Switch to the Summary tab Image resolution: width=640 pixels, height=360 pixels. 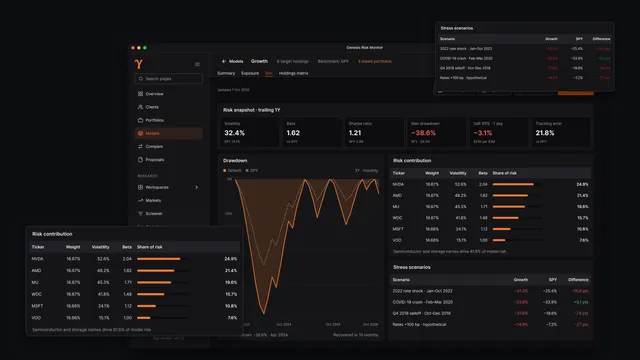click(x=226, y=73)
